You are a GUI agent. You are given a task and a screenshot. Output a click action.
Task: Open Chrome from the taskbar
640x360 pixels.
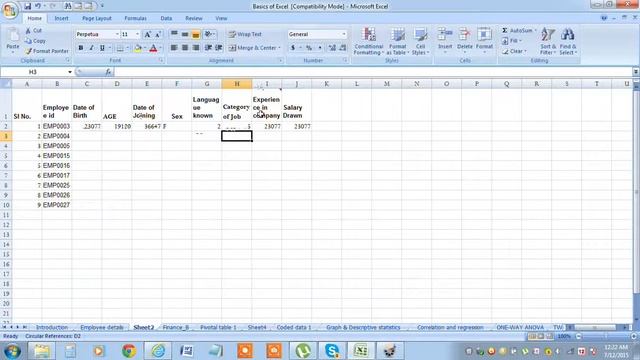point(129,351)
